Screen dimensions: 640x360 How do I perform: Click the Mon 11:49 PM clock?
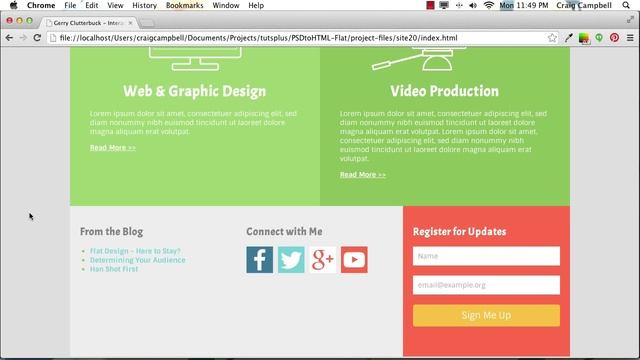tap(524, 5)
